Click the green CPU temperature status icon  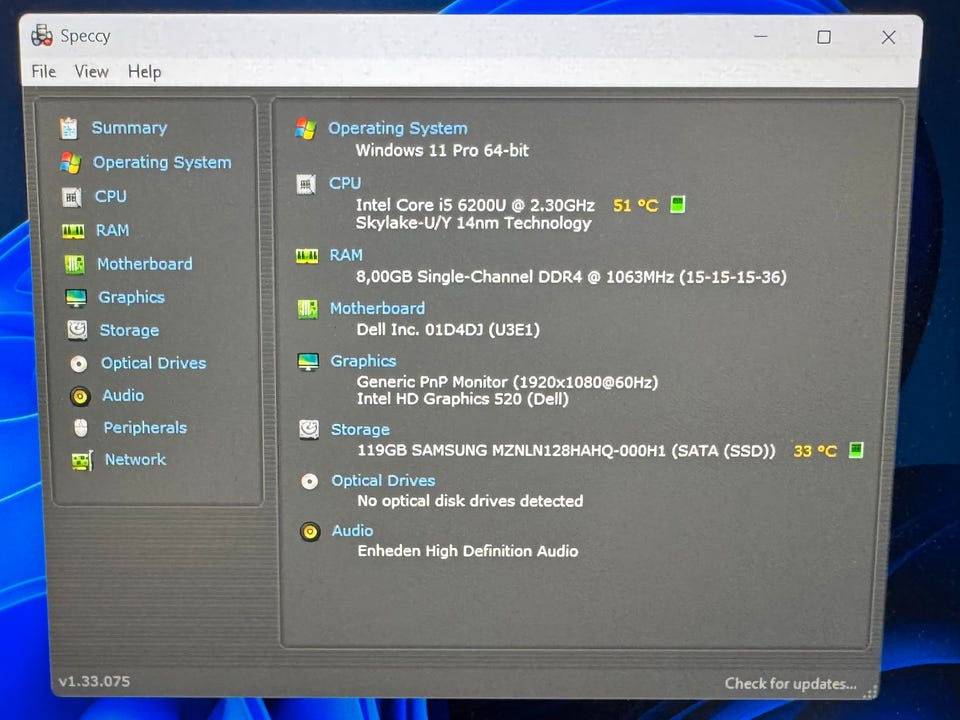(677, 204)
